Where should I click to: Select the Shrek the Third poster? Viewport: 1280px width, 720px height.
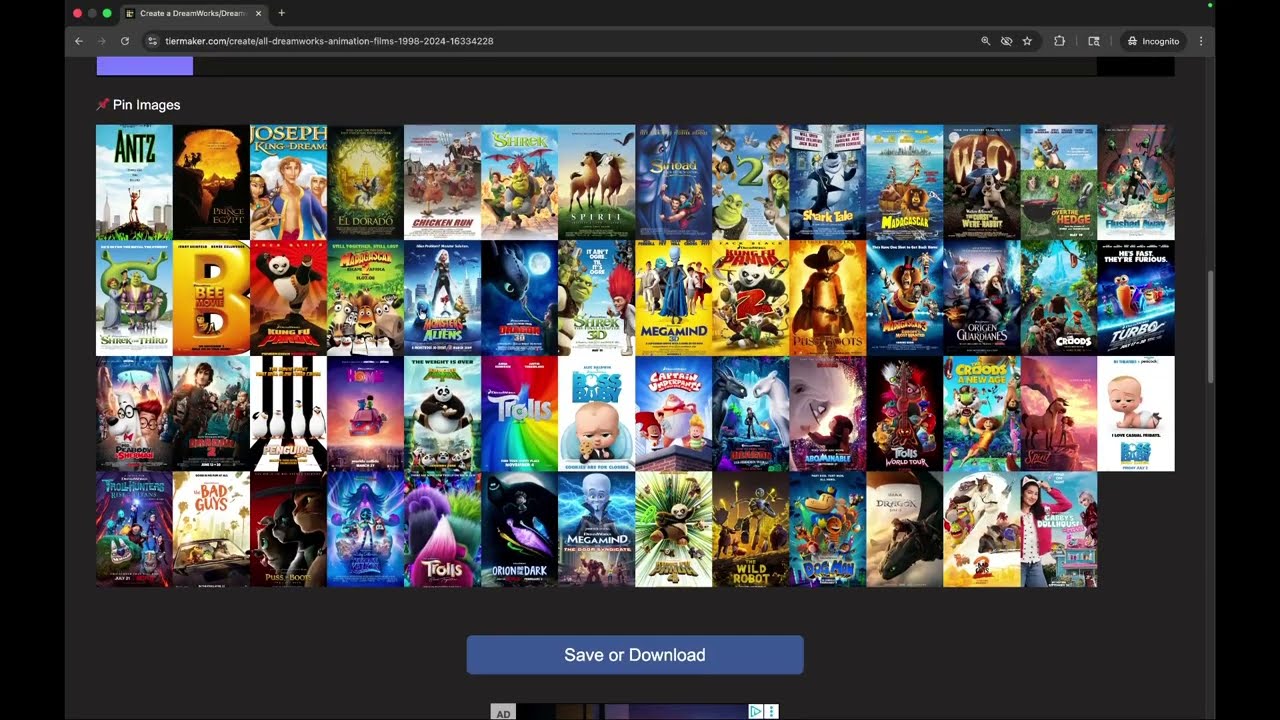click(134, 298)
